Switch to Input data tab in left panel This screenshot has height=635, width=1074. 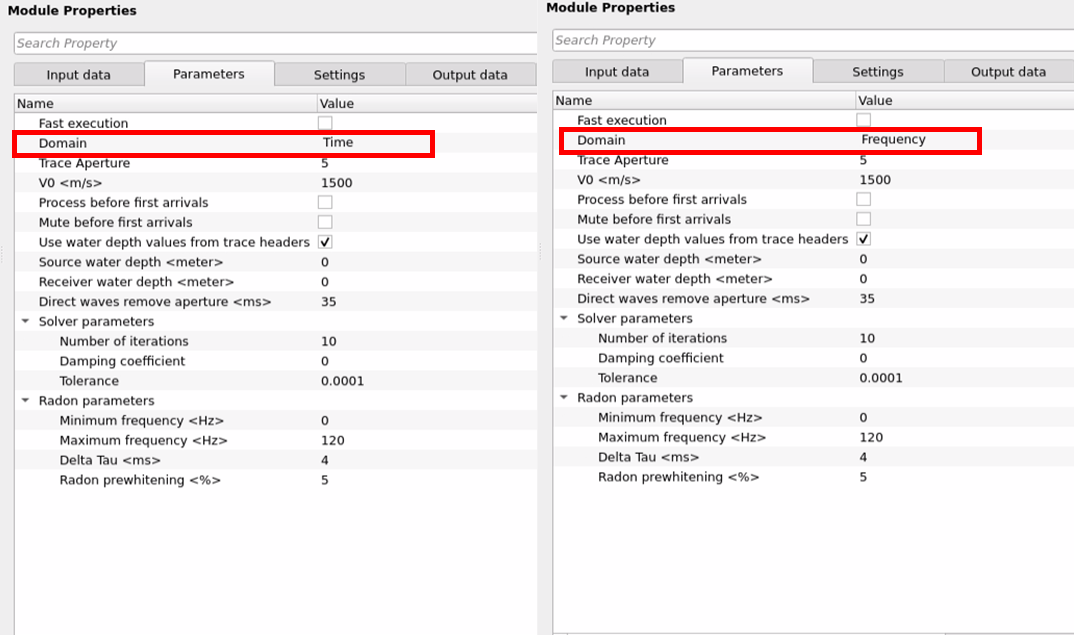(78, 75)
